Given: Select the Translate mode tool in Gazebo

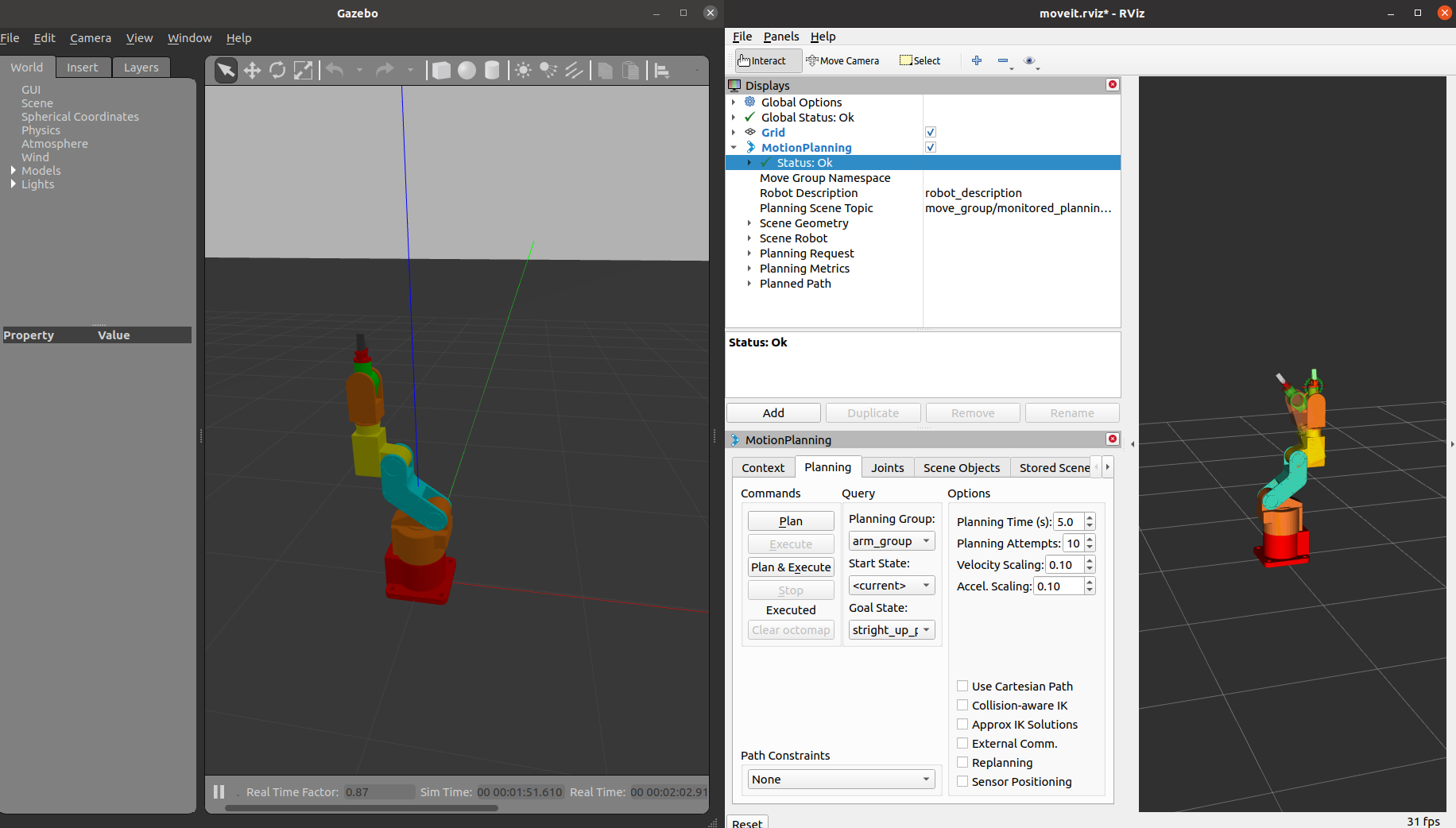Looking at the screenshot, I should (252, 71).
